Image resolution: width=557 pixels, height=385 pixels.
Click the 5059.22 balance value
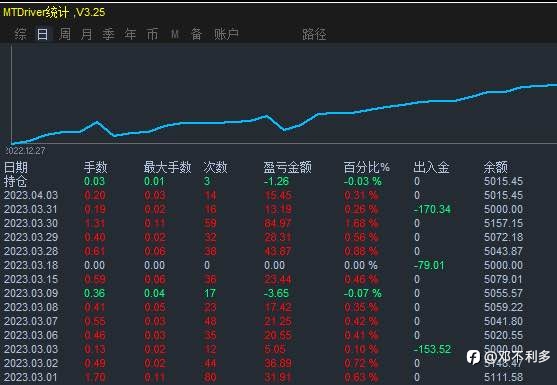503,307
